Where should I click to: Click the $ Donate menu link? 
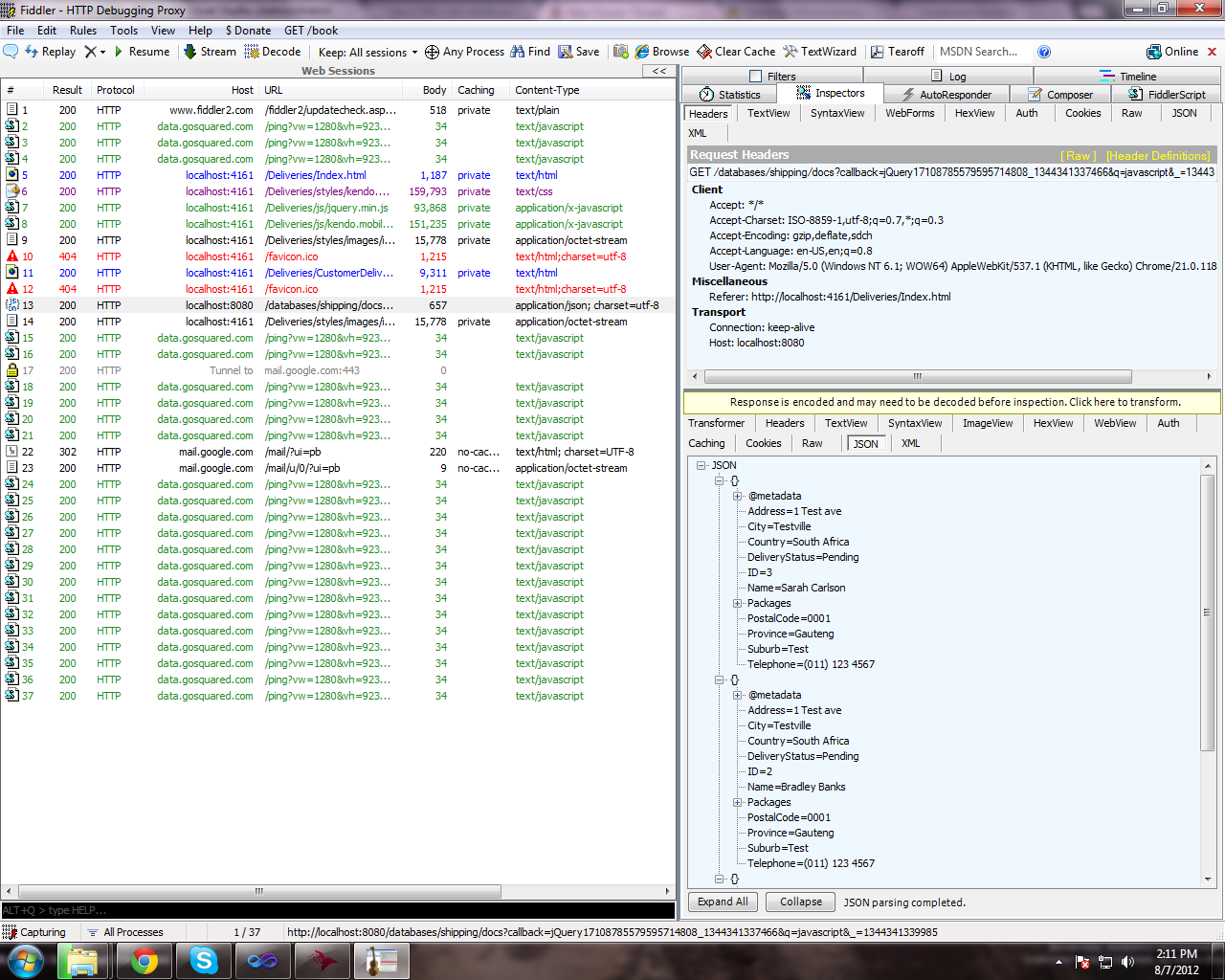coord(248,31)
